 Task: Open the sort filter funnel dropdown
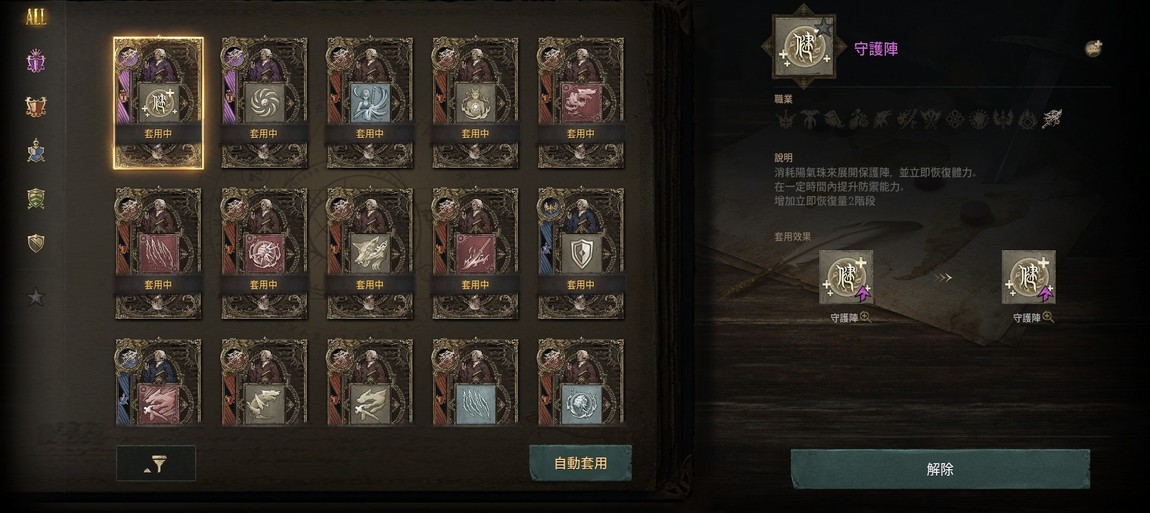155,464
